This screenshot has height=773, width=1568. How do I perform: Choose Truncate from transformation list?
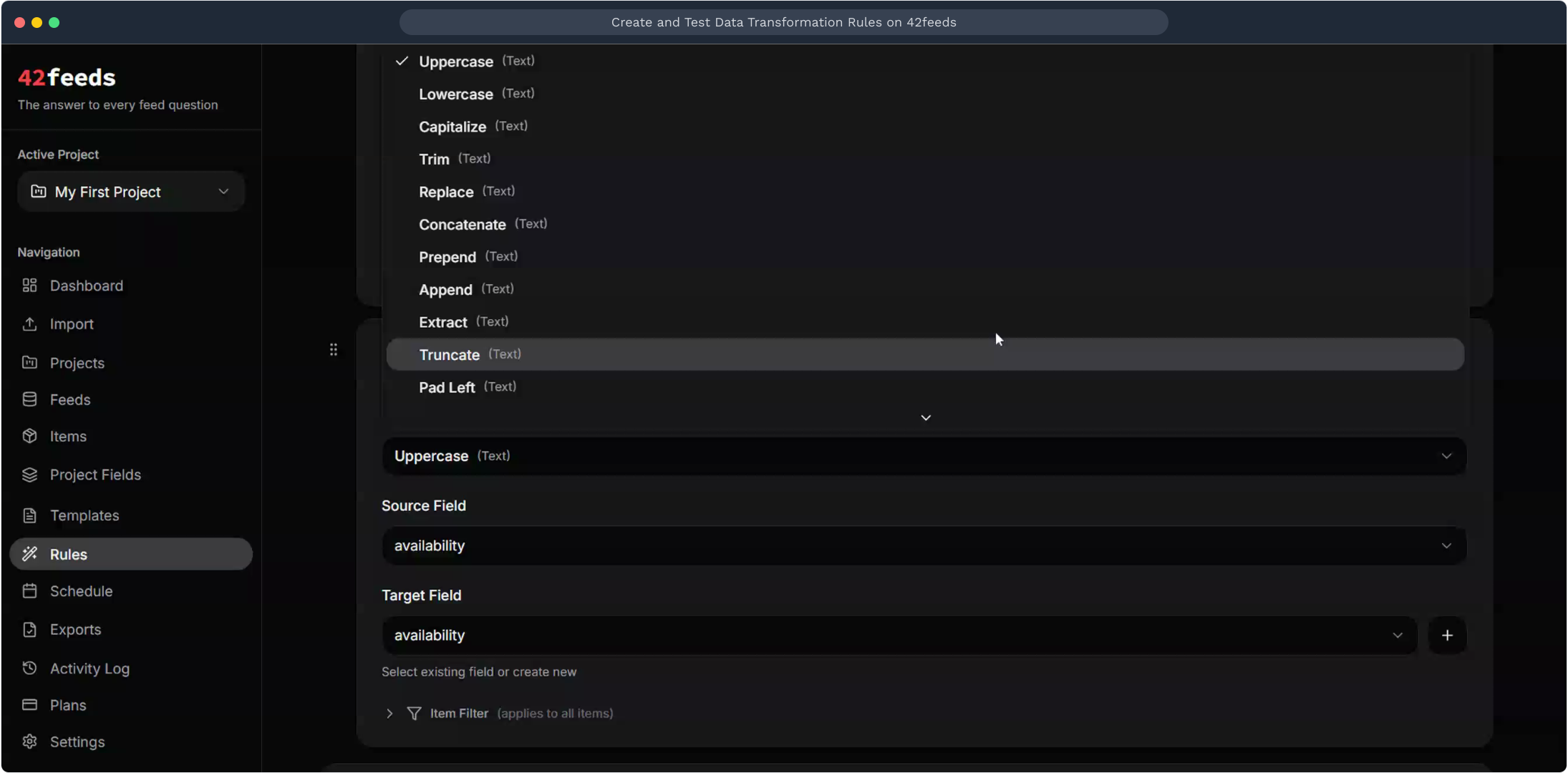pyautogui.click(x=450, y=355)
